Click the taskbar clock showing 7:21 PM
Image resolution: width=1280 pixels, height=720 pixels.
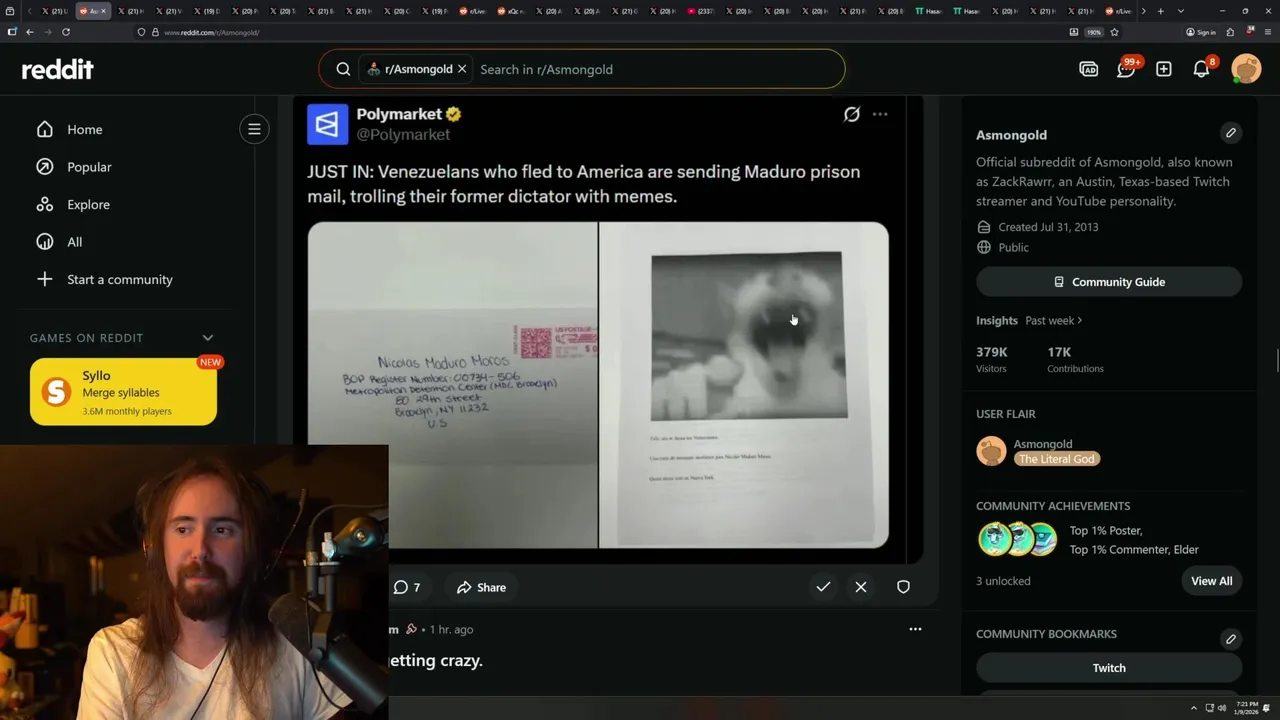point(1246,708)
